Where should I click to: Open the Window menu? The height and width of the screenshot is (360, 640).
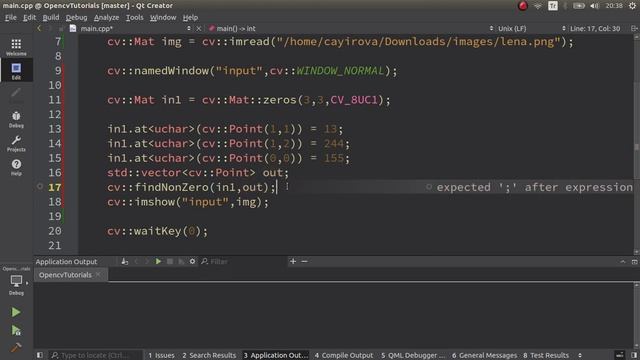163,17
